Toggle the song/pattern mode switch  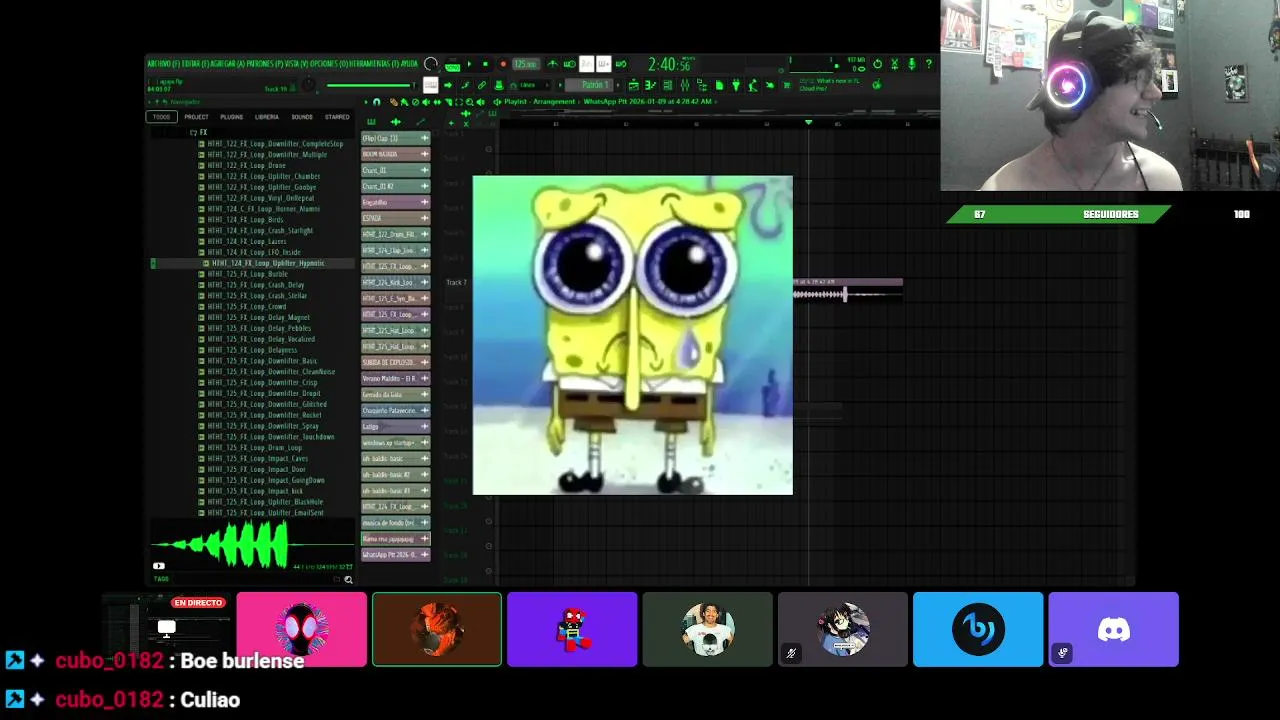452,64
